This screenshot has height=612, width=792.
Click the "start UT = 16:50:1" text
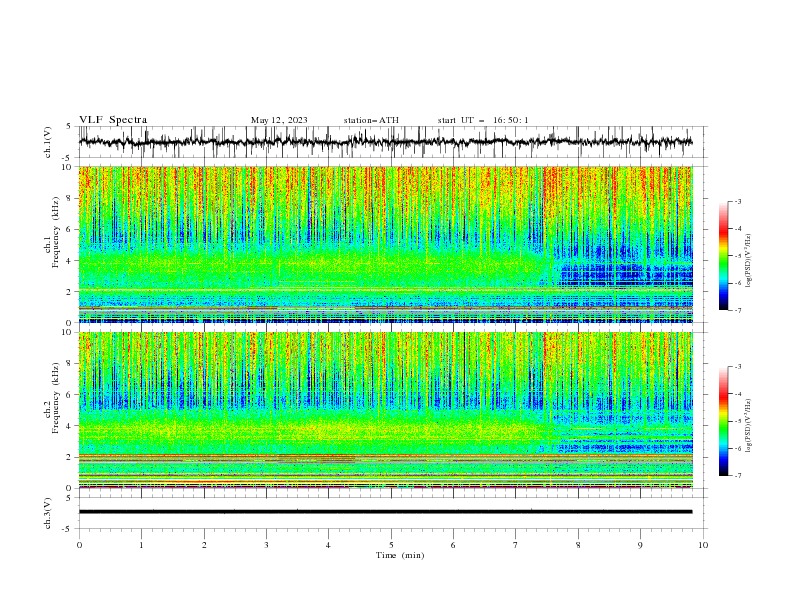click(x=483, y=120)
